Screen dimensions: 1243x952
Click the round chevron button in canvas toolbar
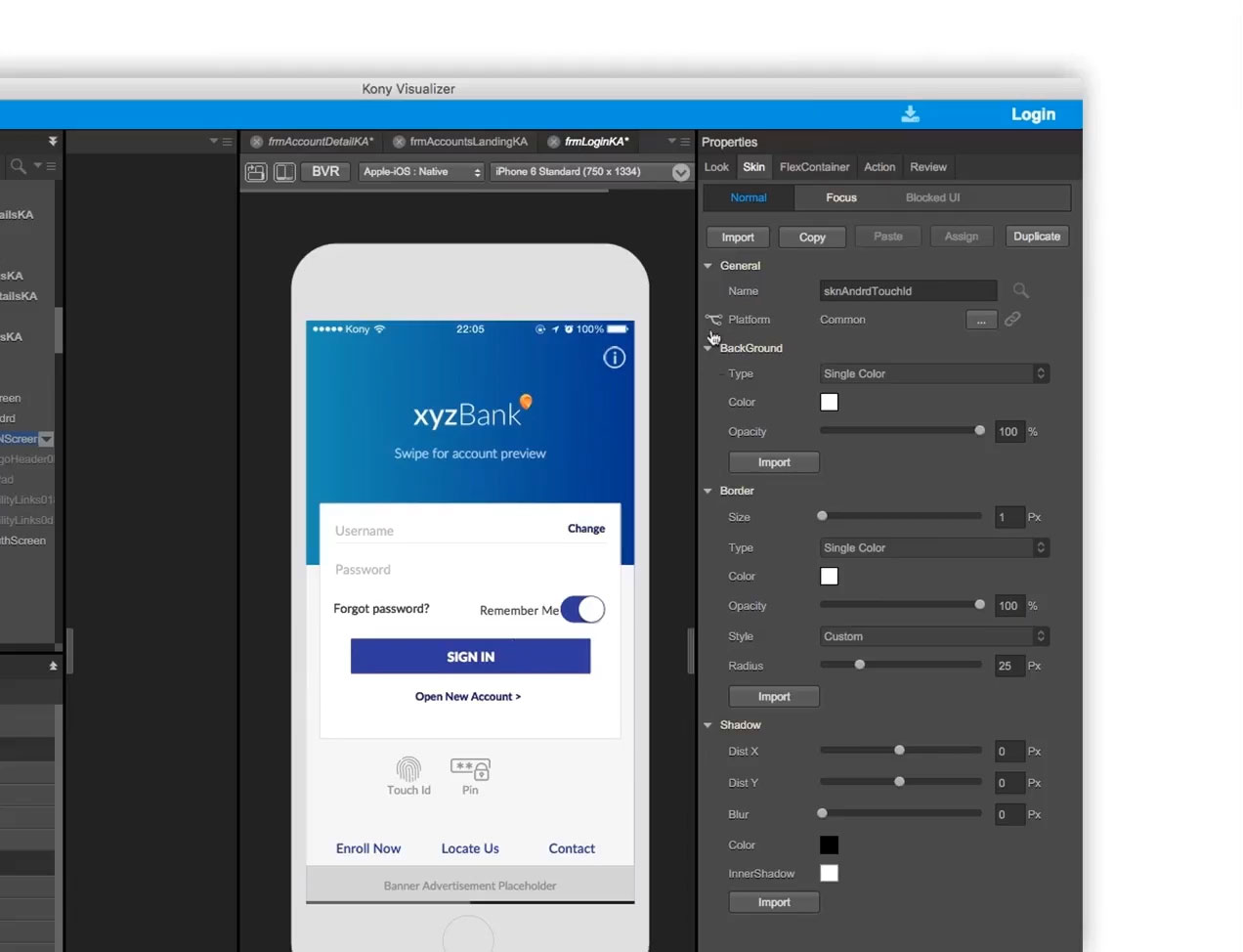[x=681, y=172]
